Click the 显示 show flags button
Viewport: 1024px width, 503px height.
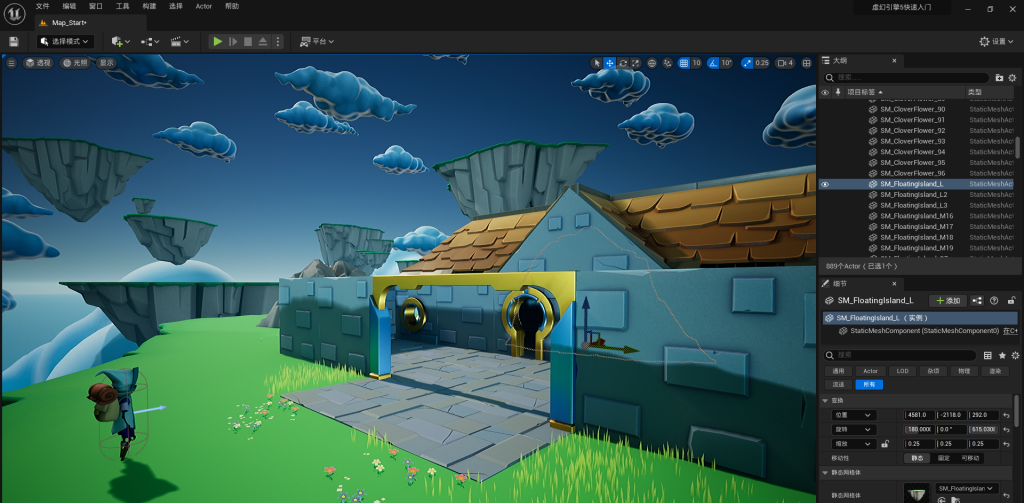(106, 63)
